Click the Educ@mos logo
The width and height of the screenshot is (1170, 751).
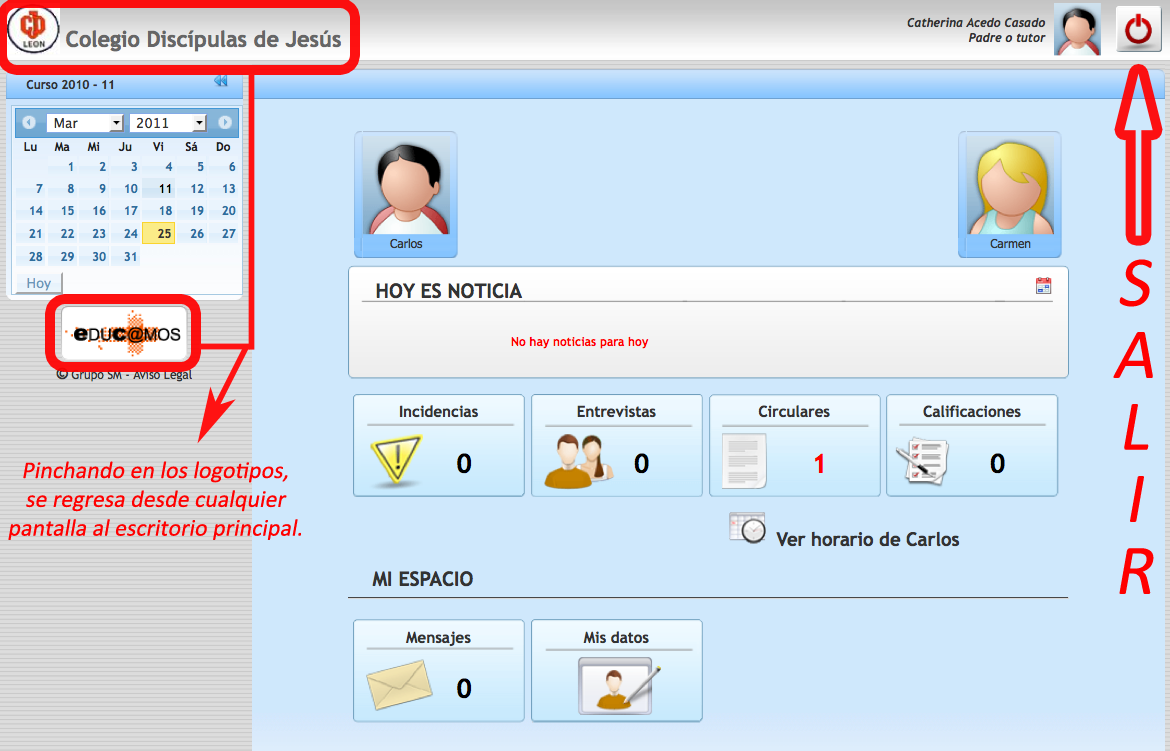[125, 334]
